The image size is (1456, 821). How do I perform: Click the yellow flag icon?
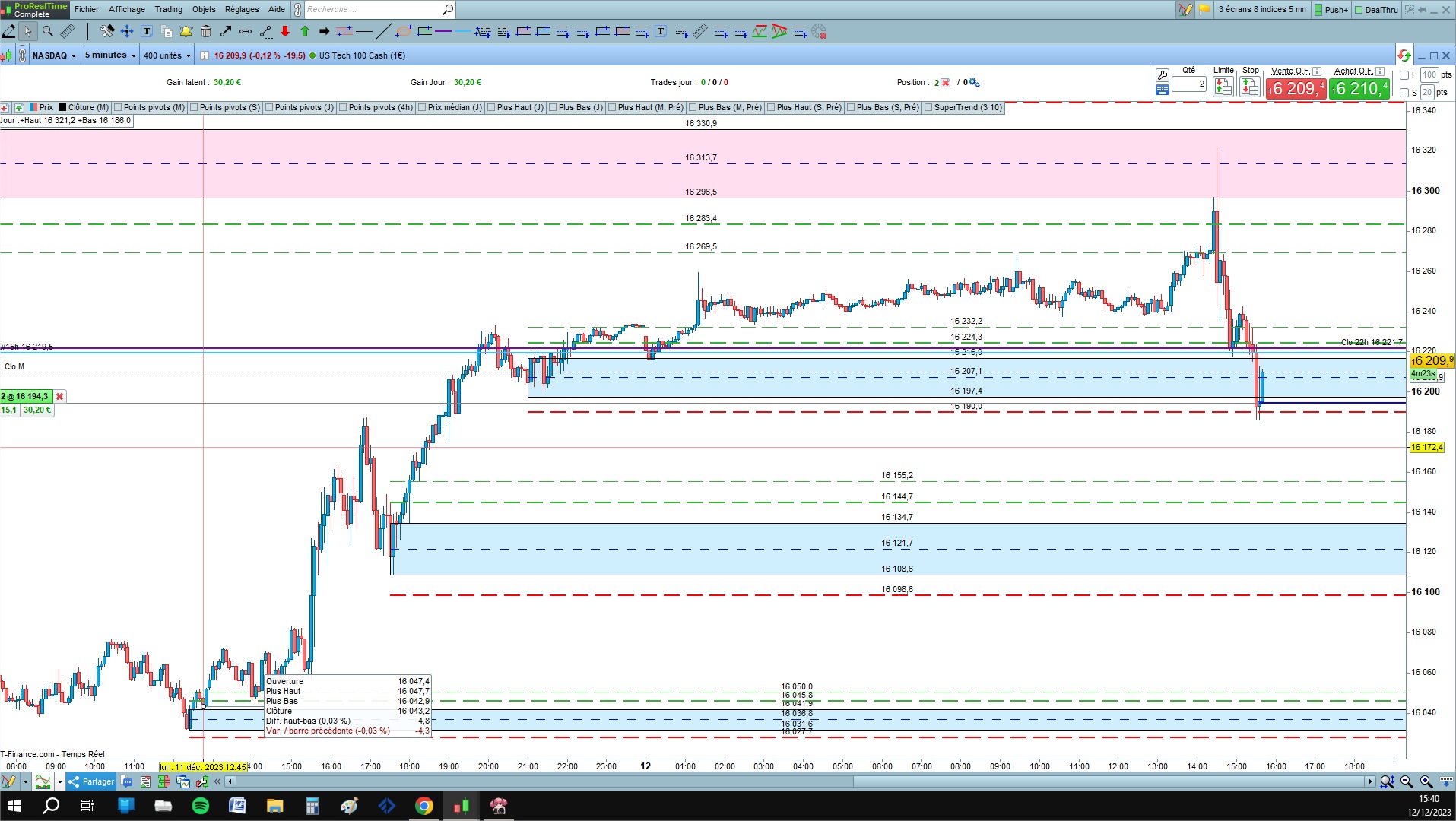tap(1204, 9)
